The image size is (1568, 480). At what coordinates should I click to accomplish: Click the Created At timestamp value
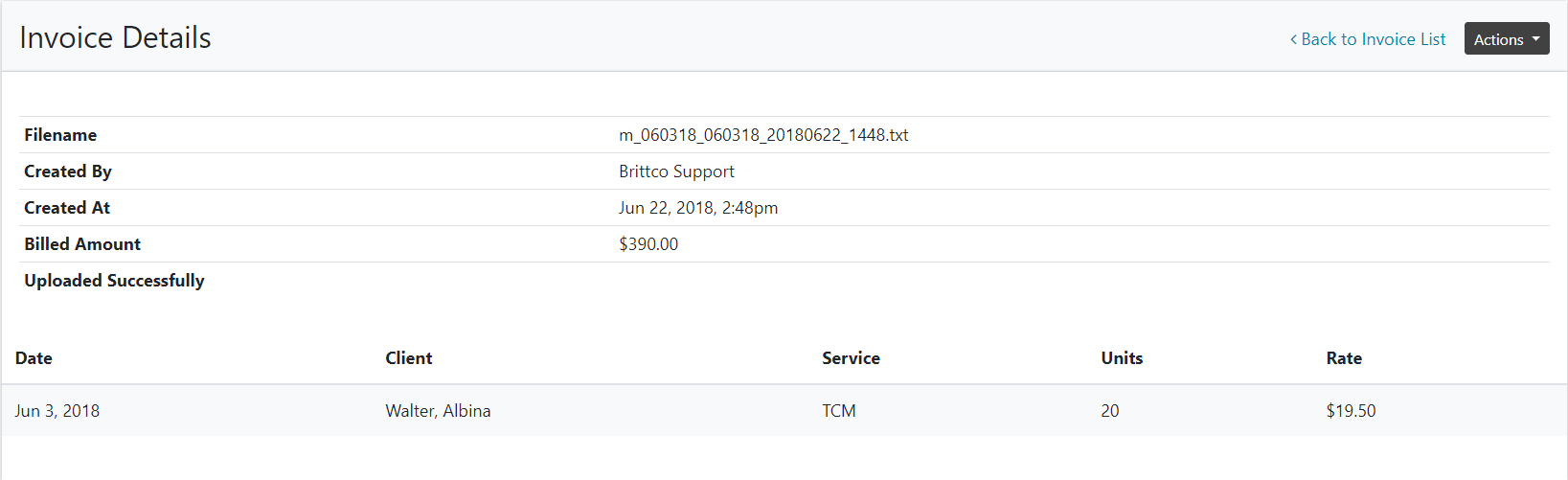coord(698,208)
